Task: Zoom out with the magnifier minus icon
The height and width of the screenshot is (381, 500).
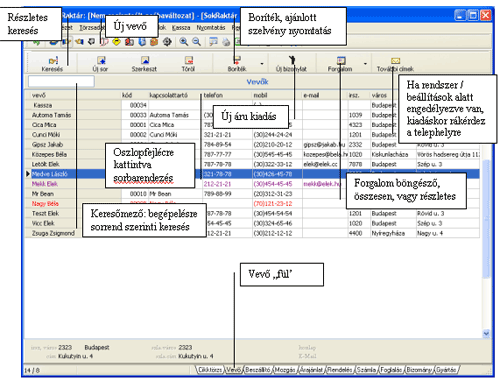Action: tap(197, 42)
